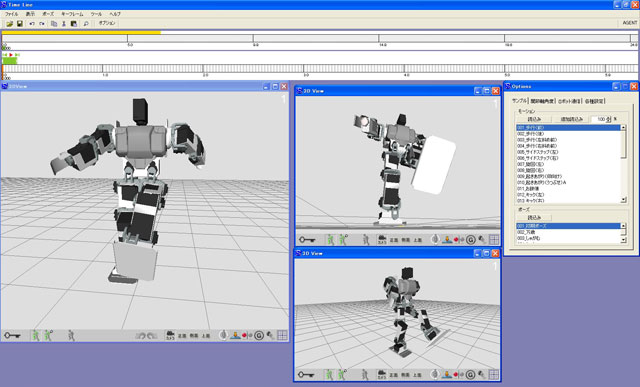Save with the floppy disk toolbar icon

[19, 24]
